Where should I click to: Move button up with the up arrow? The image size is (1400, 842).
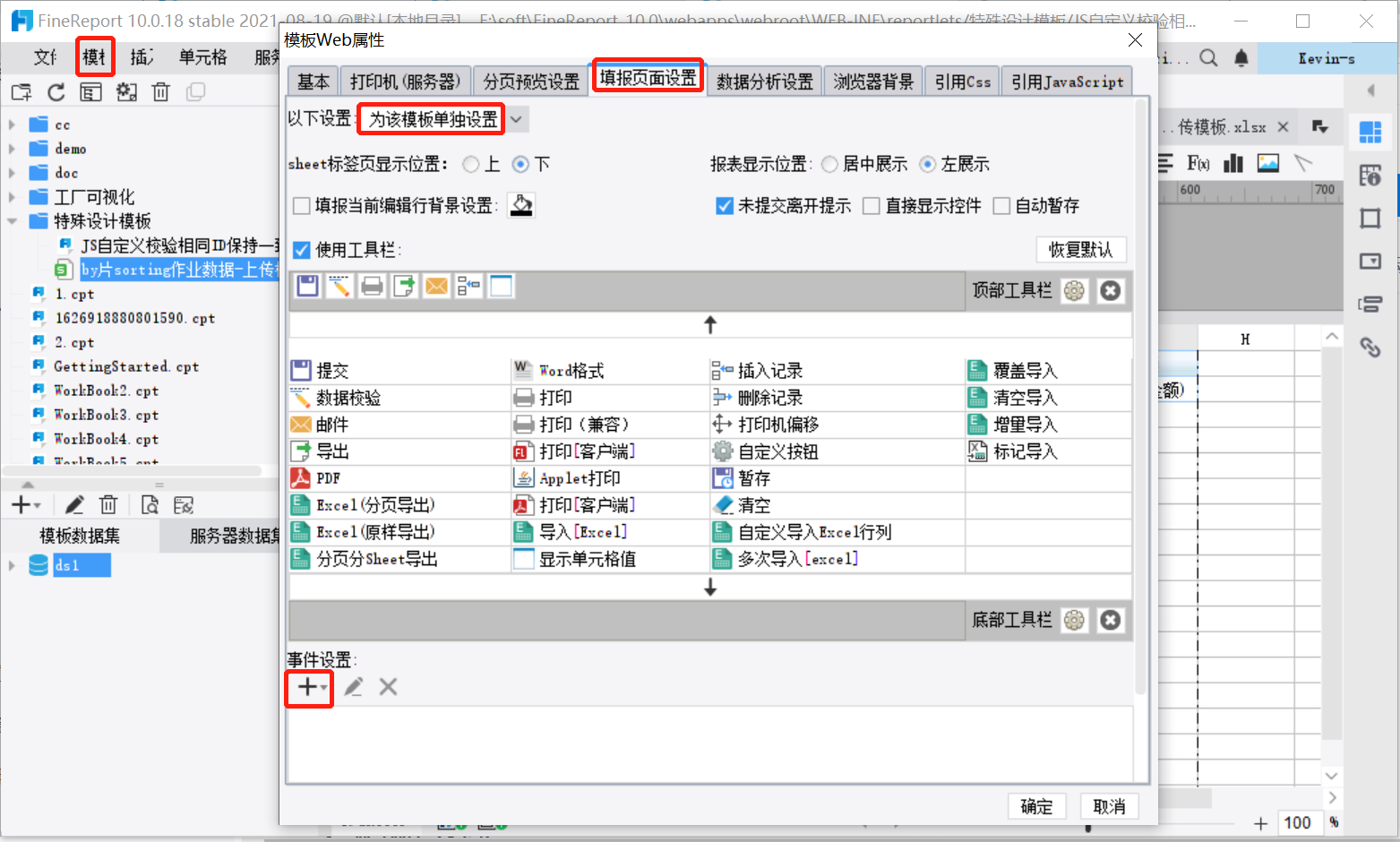click(710, 324)
